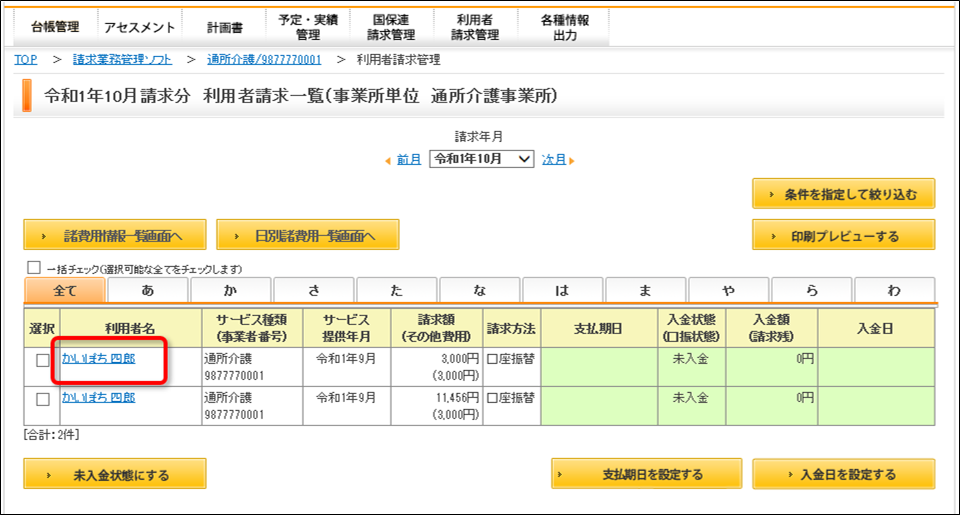Open the 国保連請求管理 menu
The image size is (960, 515).
click(391, 27)
